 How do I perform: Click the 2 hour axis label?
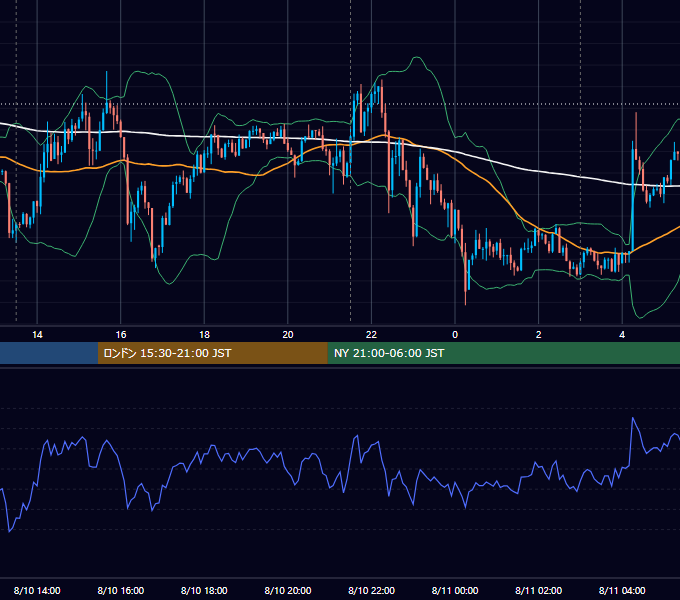pos(539,335)
